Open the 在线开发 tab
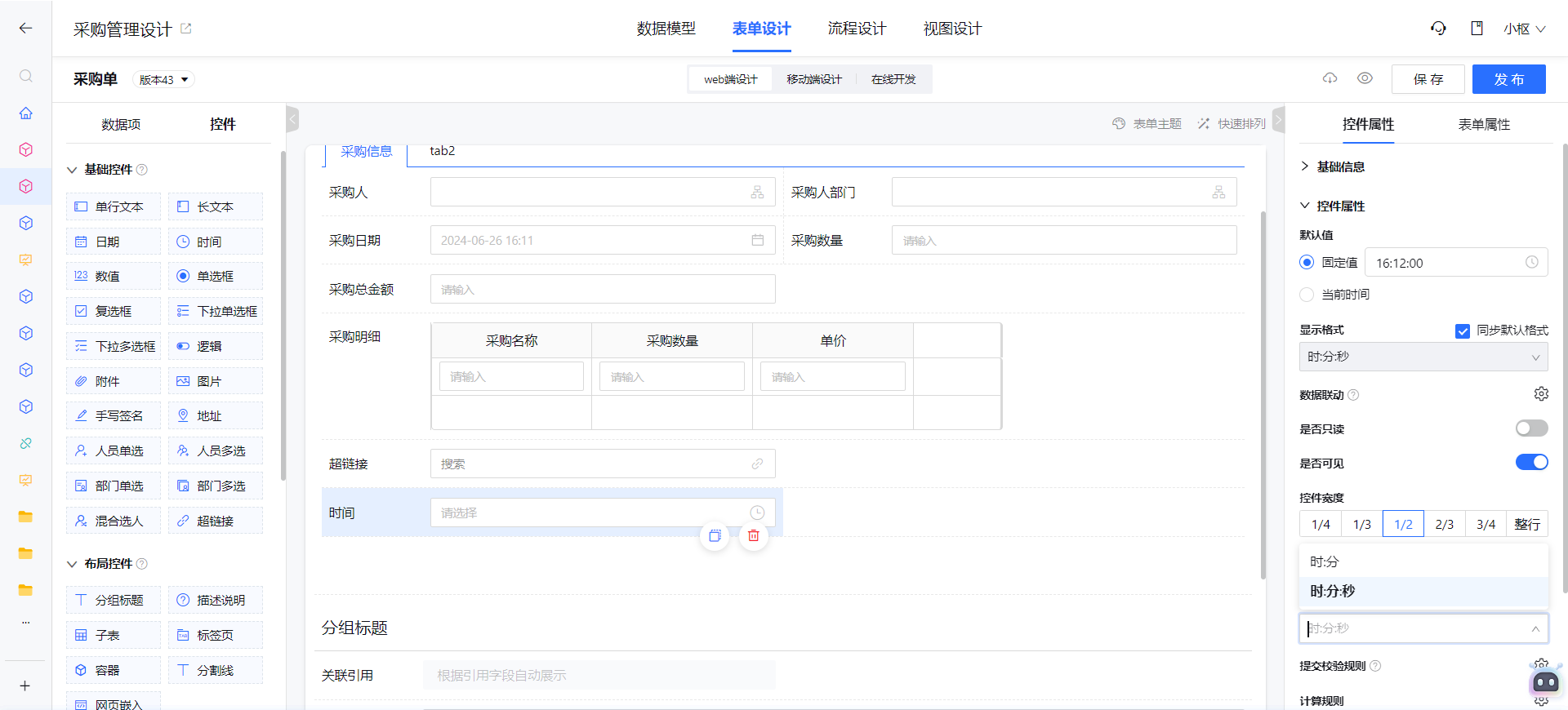Screen dimensions: 1568x710 [893, 79]
